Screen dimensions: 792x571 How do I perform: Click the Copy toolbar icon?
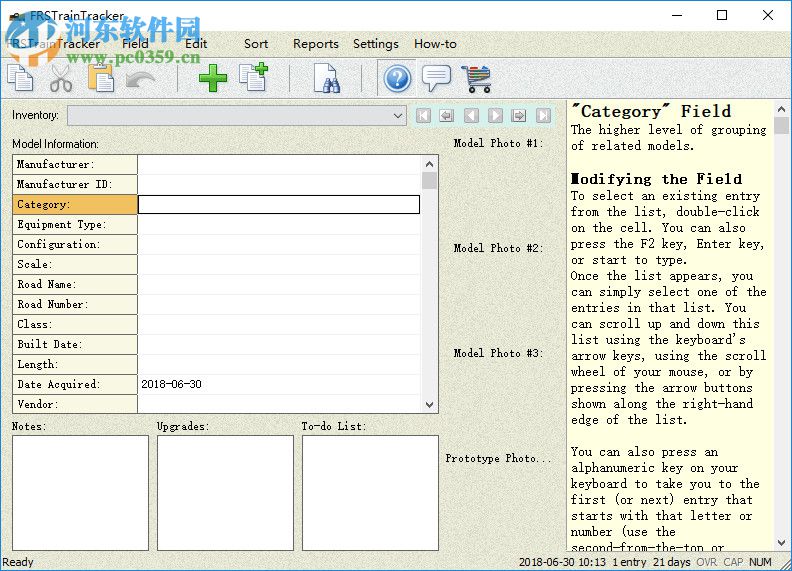[x=20, y=78]
